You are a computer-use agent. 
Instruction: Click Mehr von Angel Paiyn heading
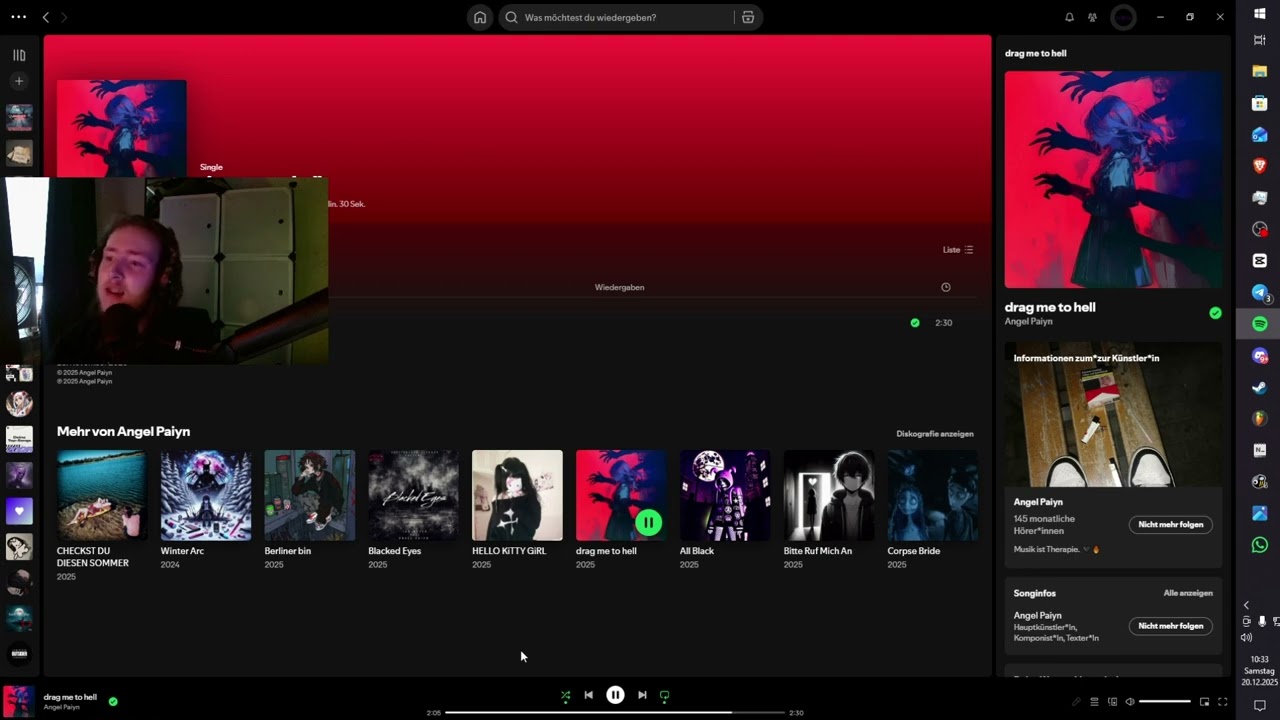(x=123, y=432)
